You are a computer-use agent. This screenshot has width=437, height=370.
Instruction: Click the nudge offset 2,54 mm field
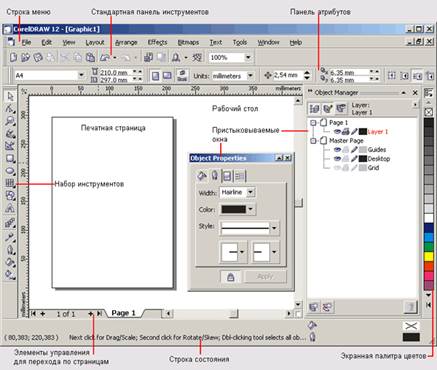[x=288, y=75]
